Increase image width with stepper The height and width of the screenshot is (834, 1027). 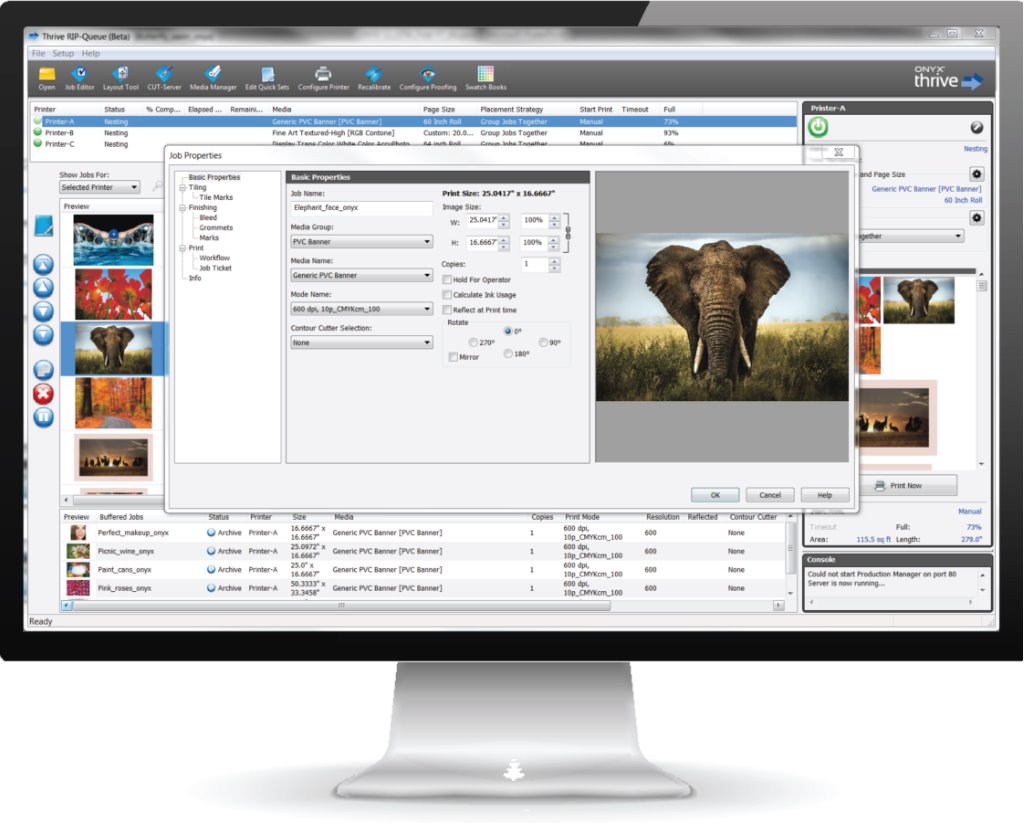click(504, 217)
